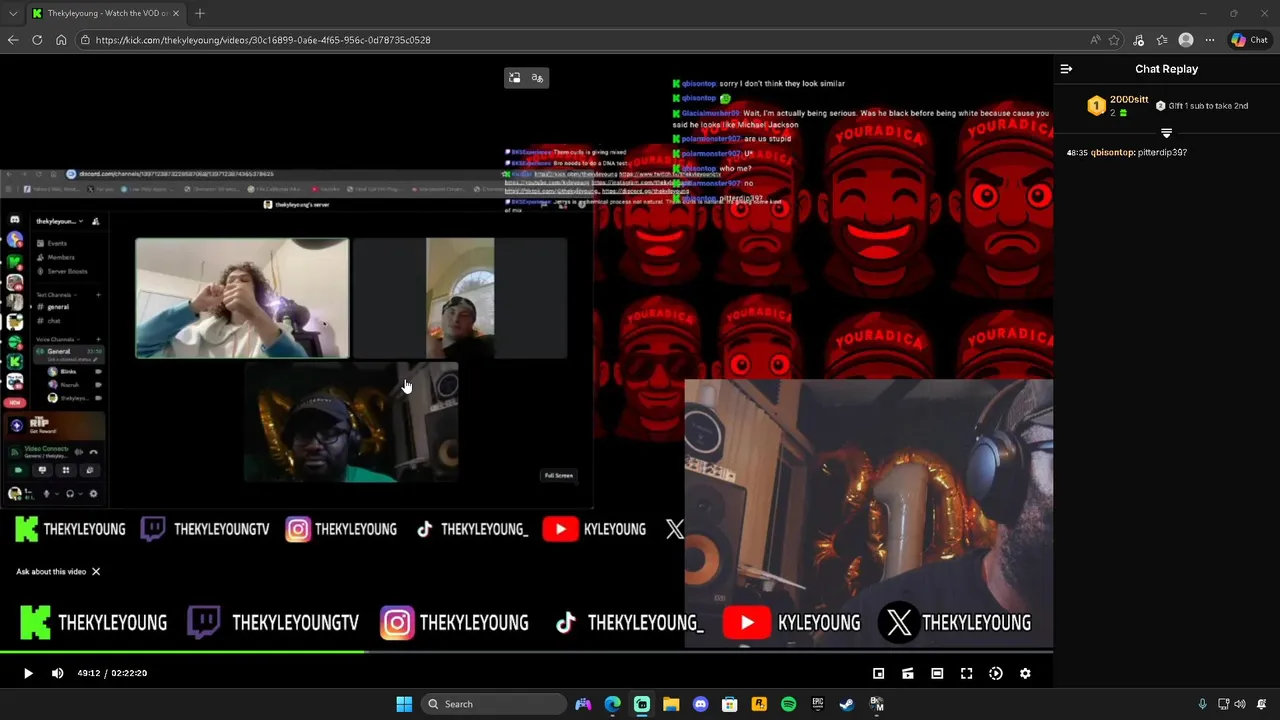The width and height of the screenshot is (1280, 720).
Task: Click the 'Chat Replay' panel title
Action: pyautogui.click(x=1166, y=69)
